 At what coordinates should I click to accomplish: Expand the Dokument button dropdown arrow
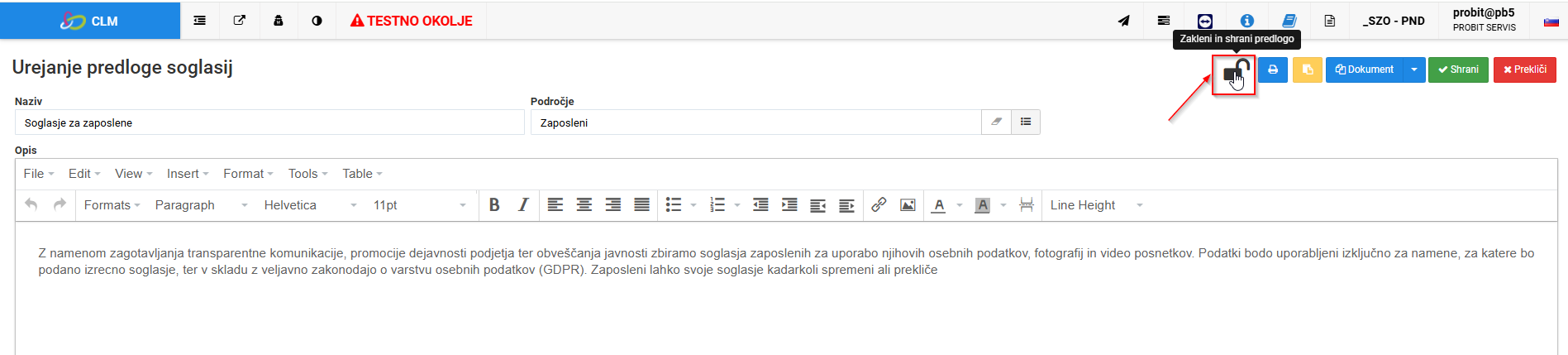[x=1414, y=70]
